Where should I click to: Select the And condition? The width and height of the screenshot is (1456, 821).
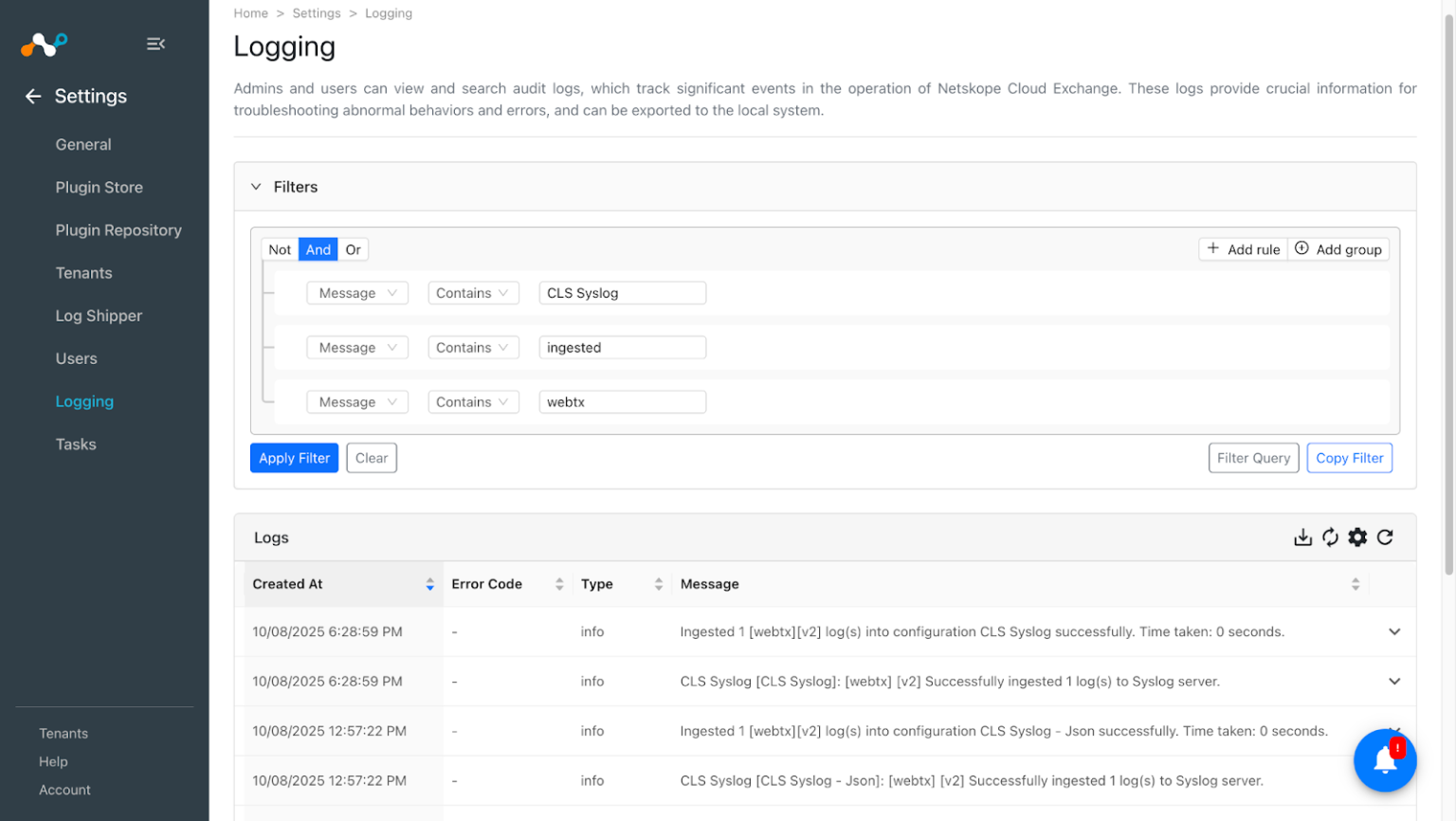point(318,249)
